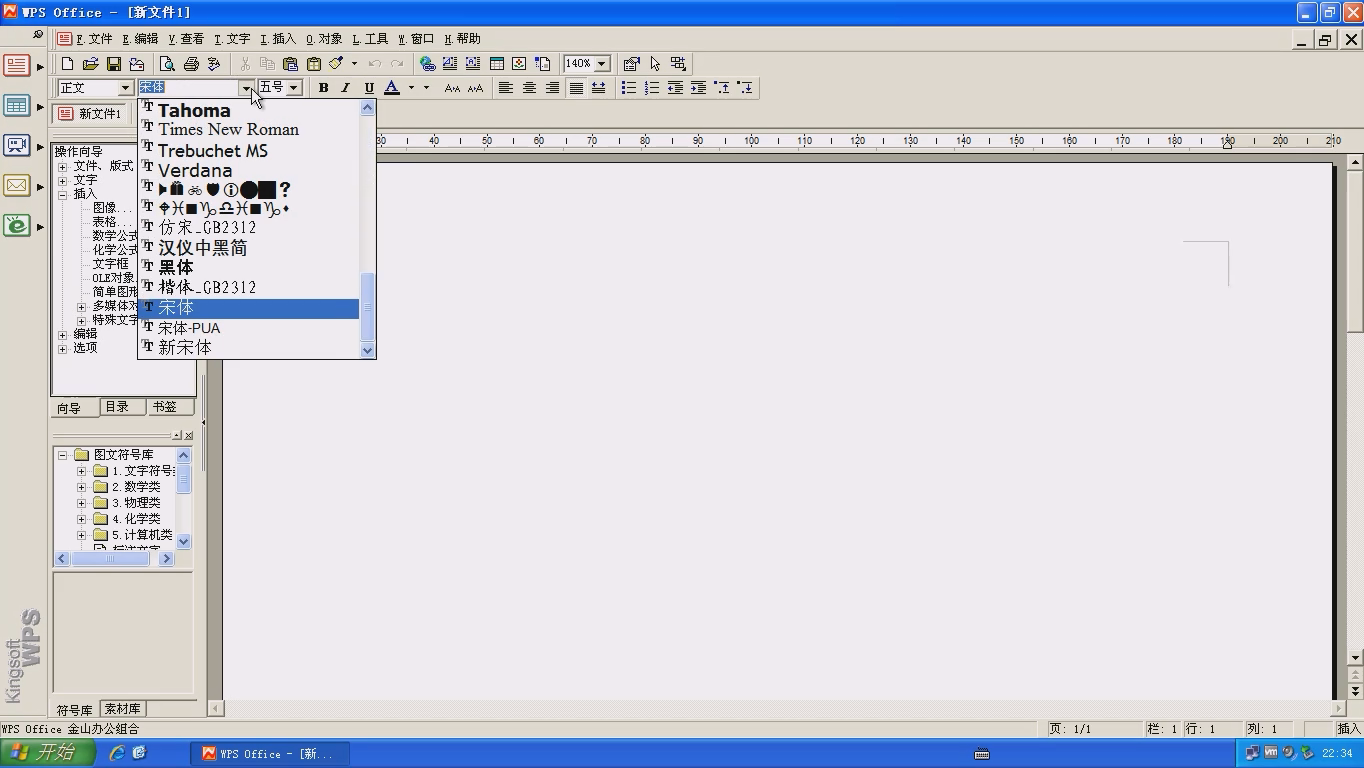The height and width of the screenshot is (768, 1364).
Task: Apply bulleted list formatting
Action: [x=628, y=88]
